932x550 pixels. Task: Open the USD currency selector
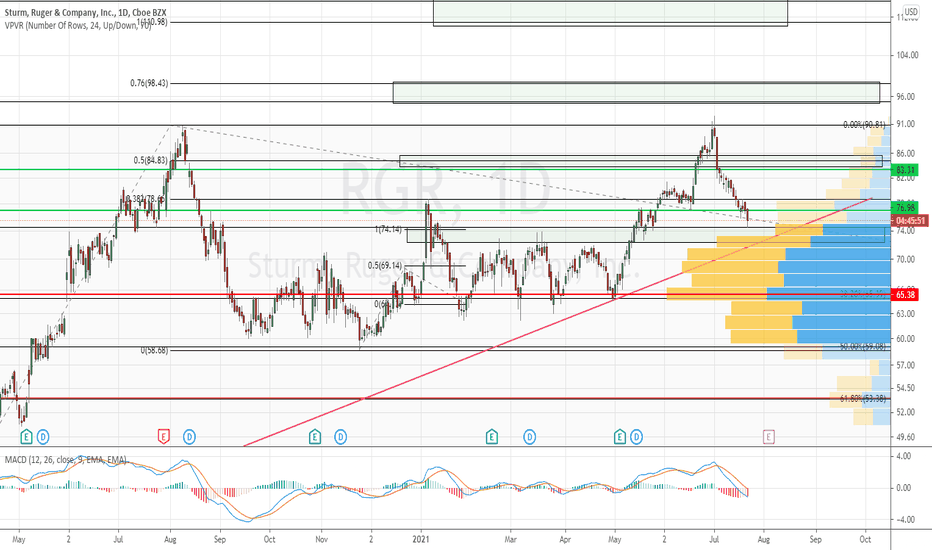point(911,12)
